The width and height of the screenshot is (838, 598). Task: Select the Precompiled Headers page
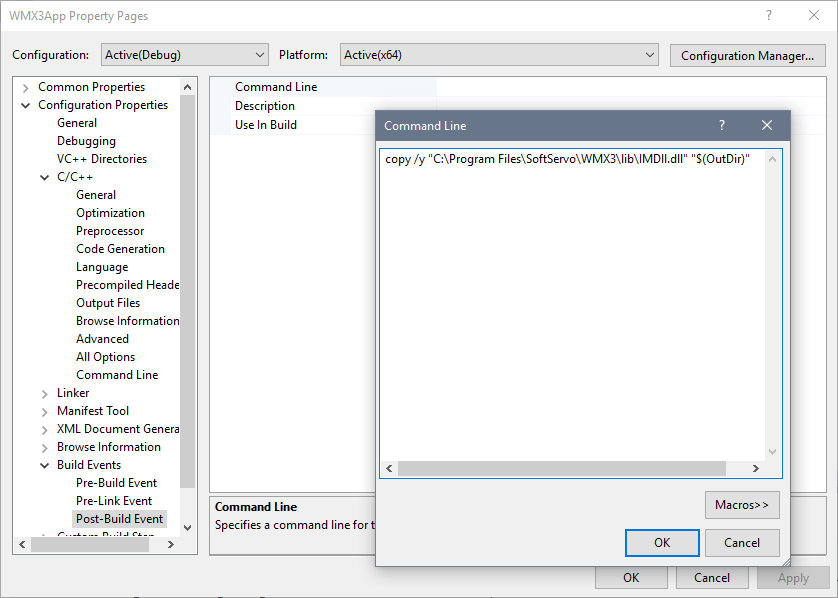coord(127,284)
